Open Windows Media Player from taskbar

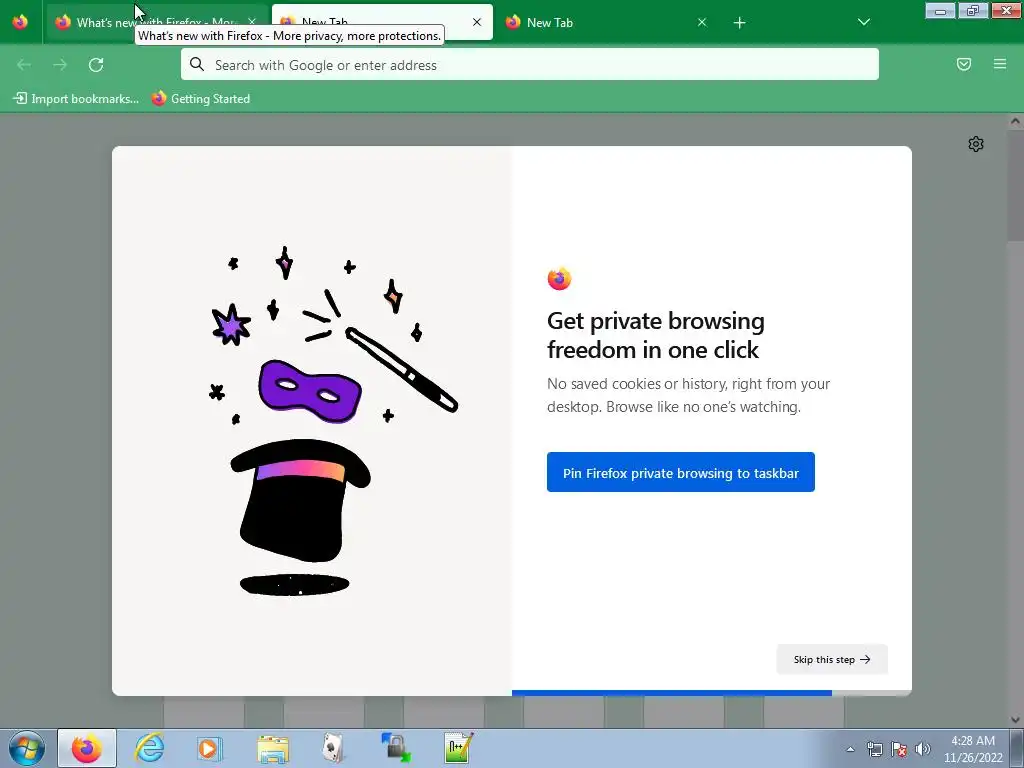[210, 748]
